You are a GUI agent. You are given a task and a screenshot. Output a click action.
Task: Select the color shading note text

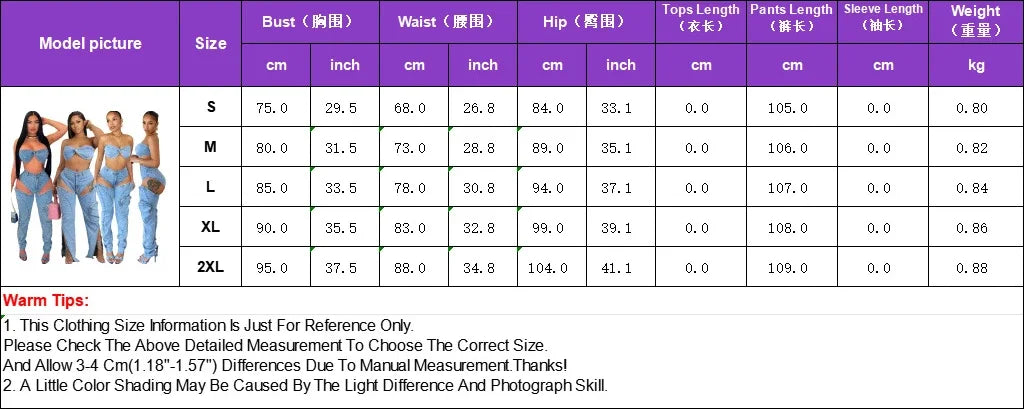[305, 385]
